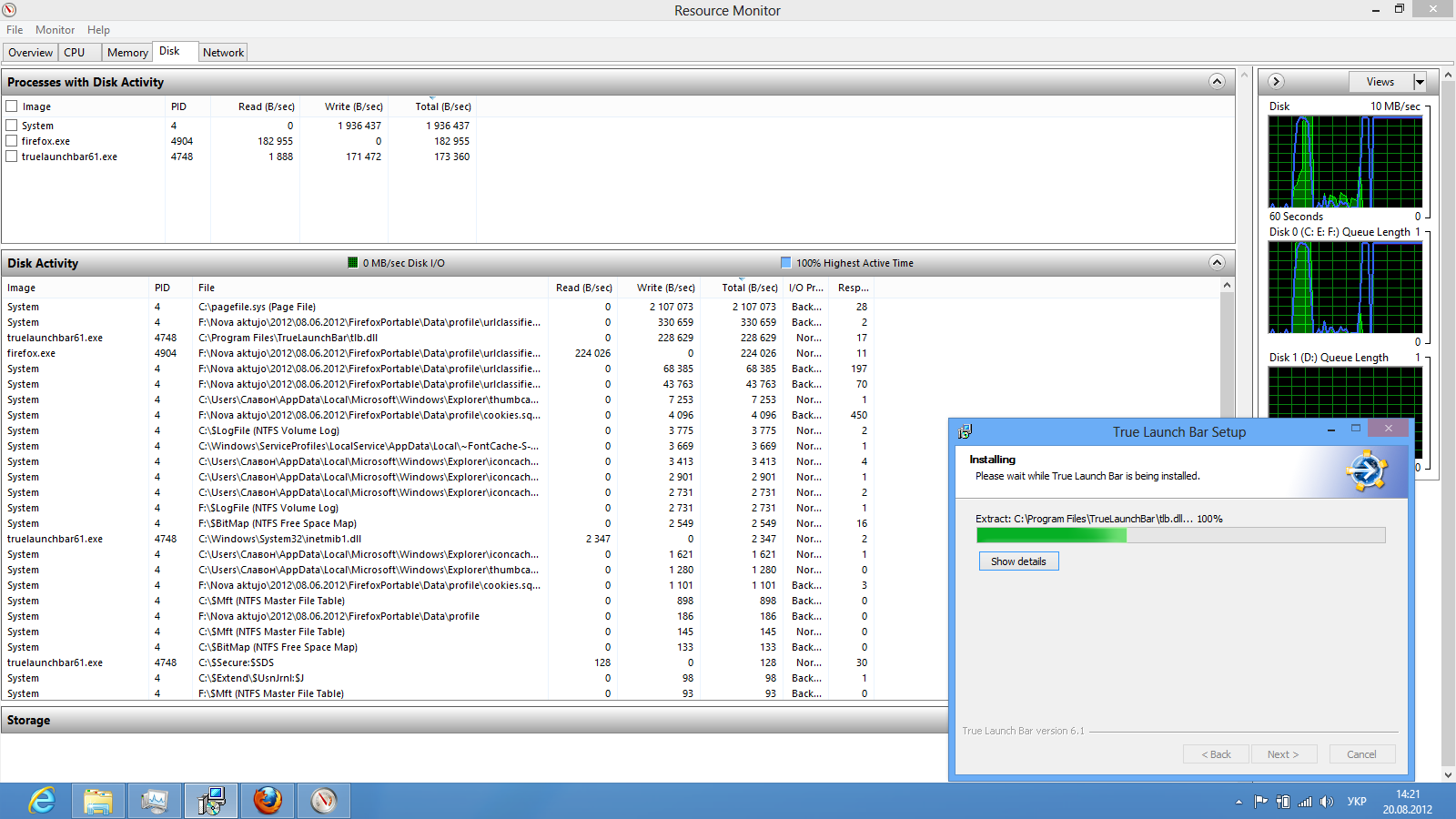Click the Firefox taskbar icon

click(268, 801)
